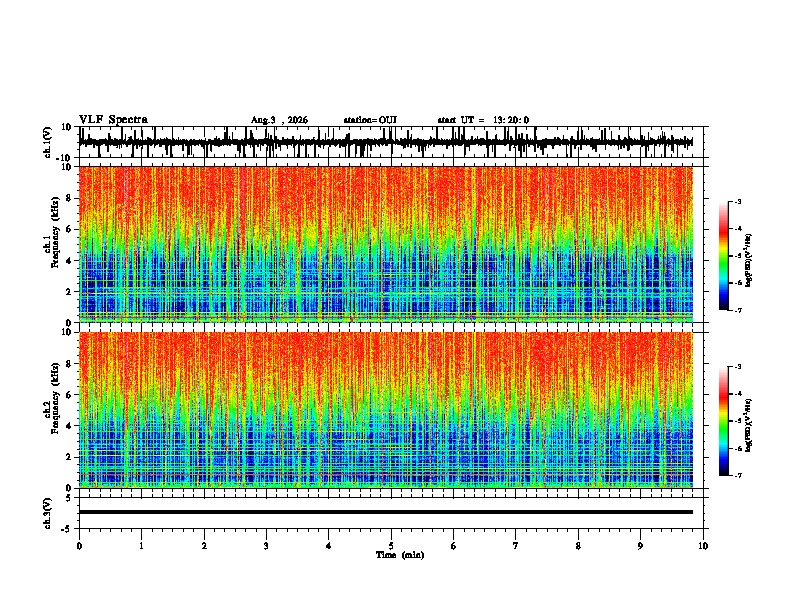Click the ch.2 colorbar log(PSD) label

(749, 425)
